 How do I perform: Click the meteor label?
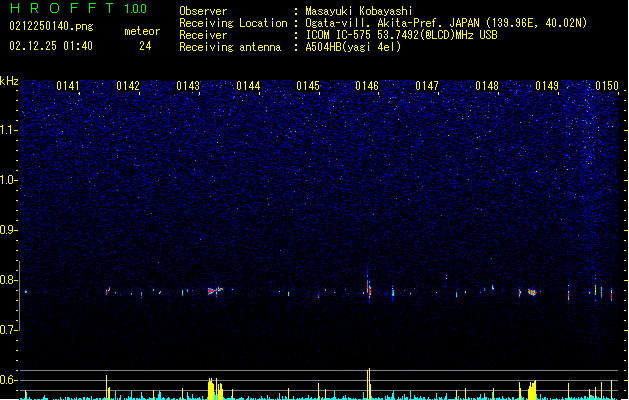click(x=142, y=31)
